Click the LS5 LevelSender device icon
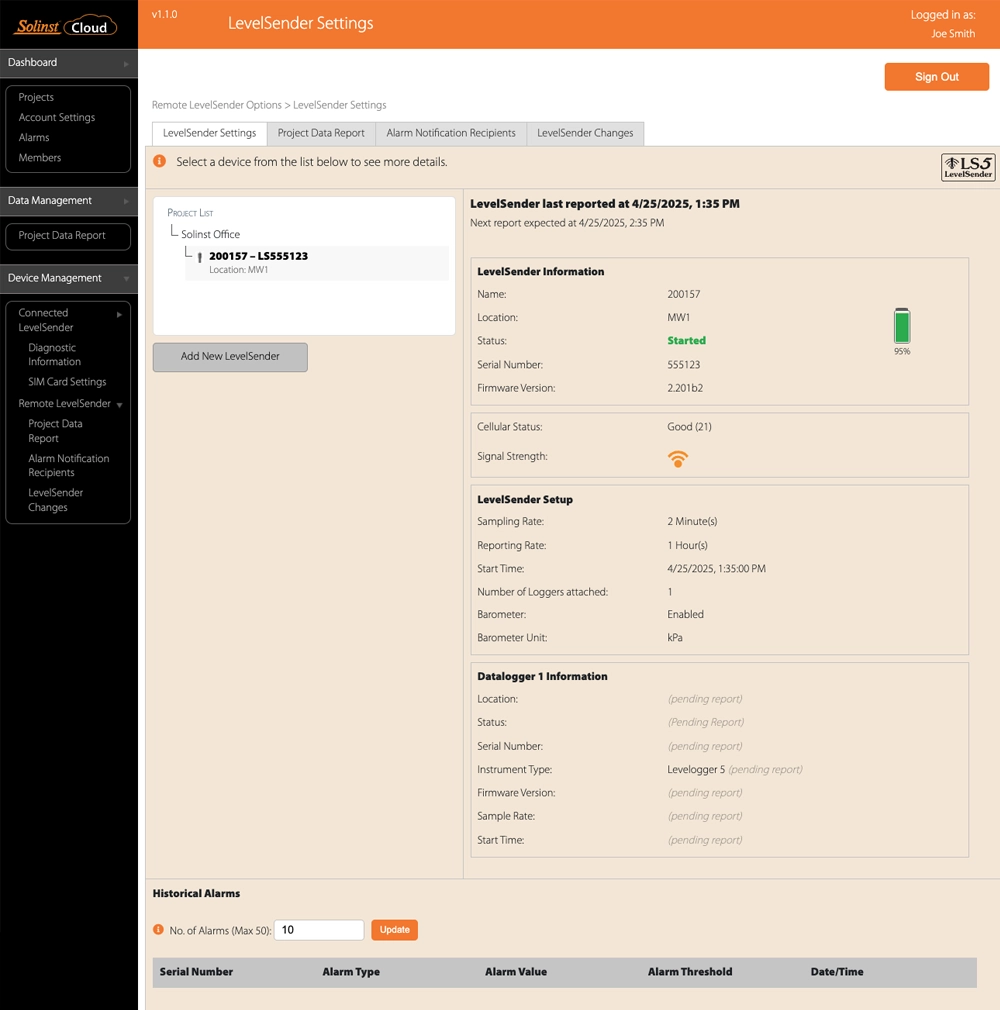This screenshot has width=1000, height=1010. pyautogui.click(x=967, y=167)
